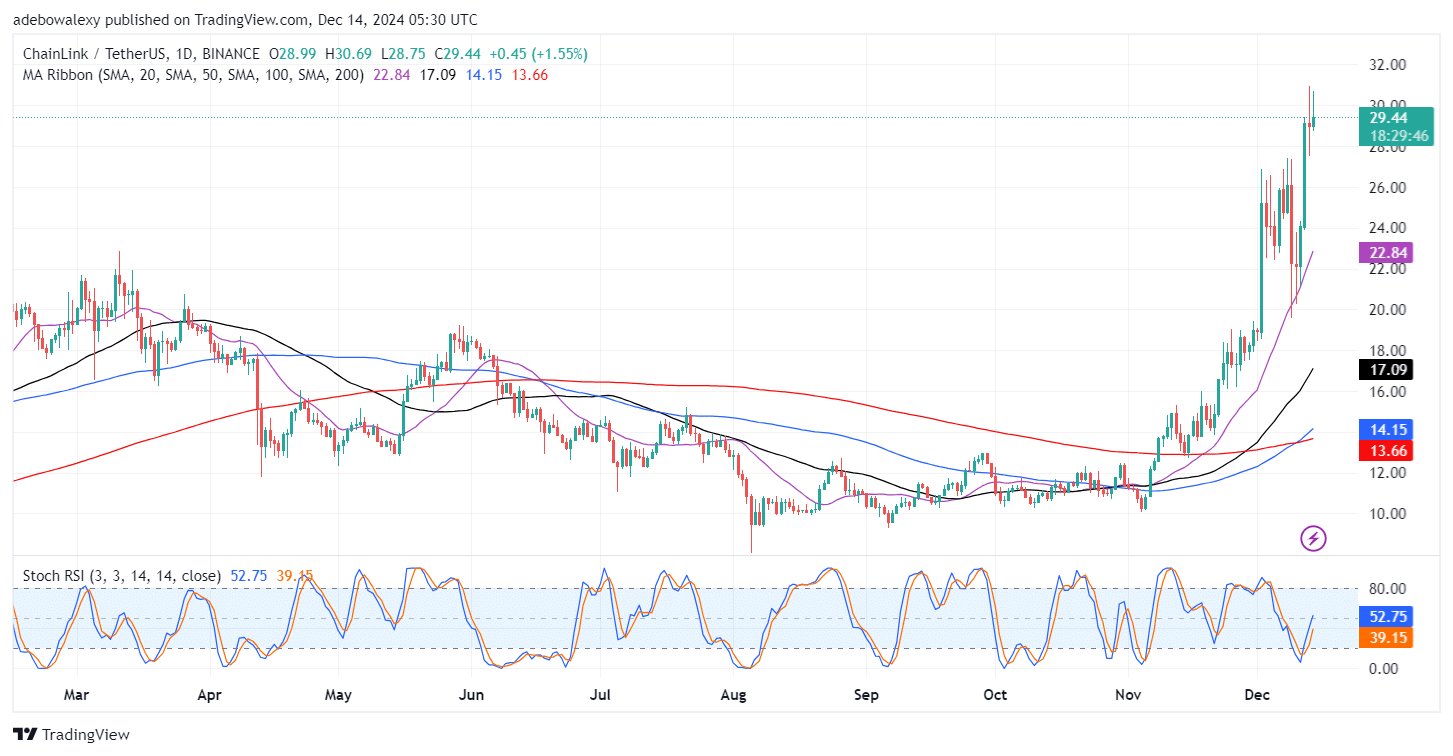The height and width of the screenshot is (756, 1453).
Task: Click the H30.69 high value in legend
Action: pyautogui.click(x=349, y=53)
